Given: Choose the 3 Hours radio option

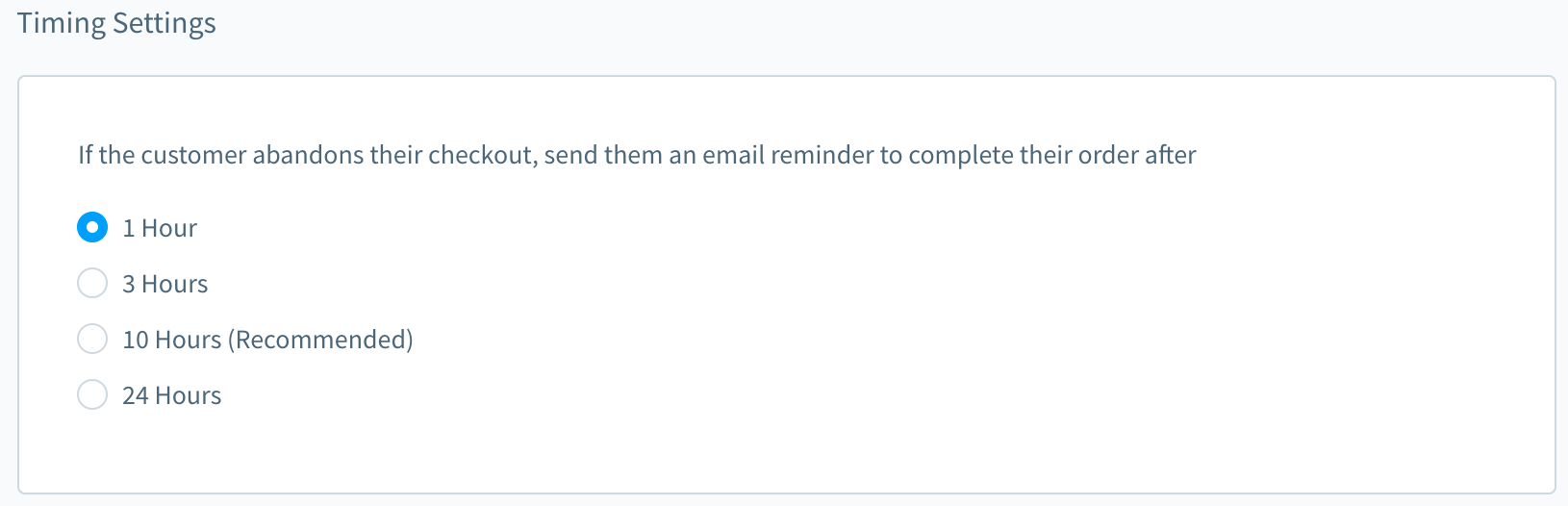Looking at the screenshot, I should [92, 284].
